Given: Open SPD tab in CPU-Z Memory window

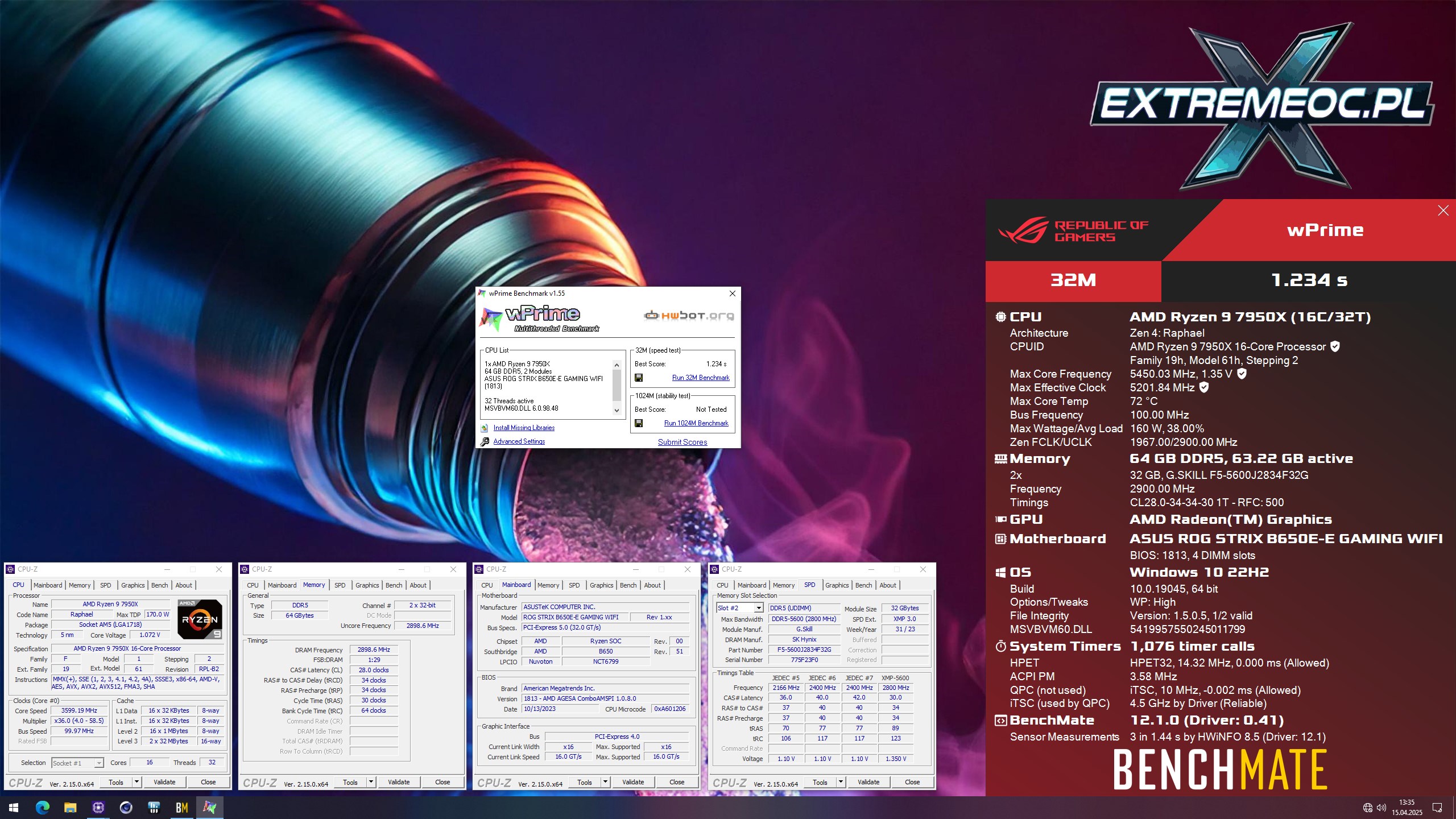Looking at the screenshot, I should 340,585.
